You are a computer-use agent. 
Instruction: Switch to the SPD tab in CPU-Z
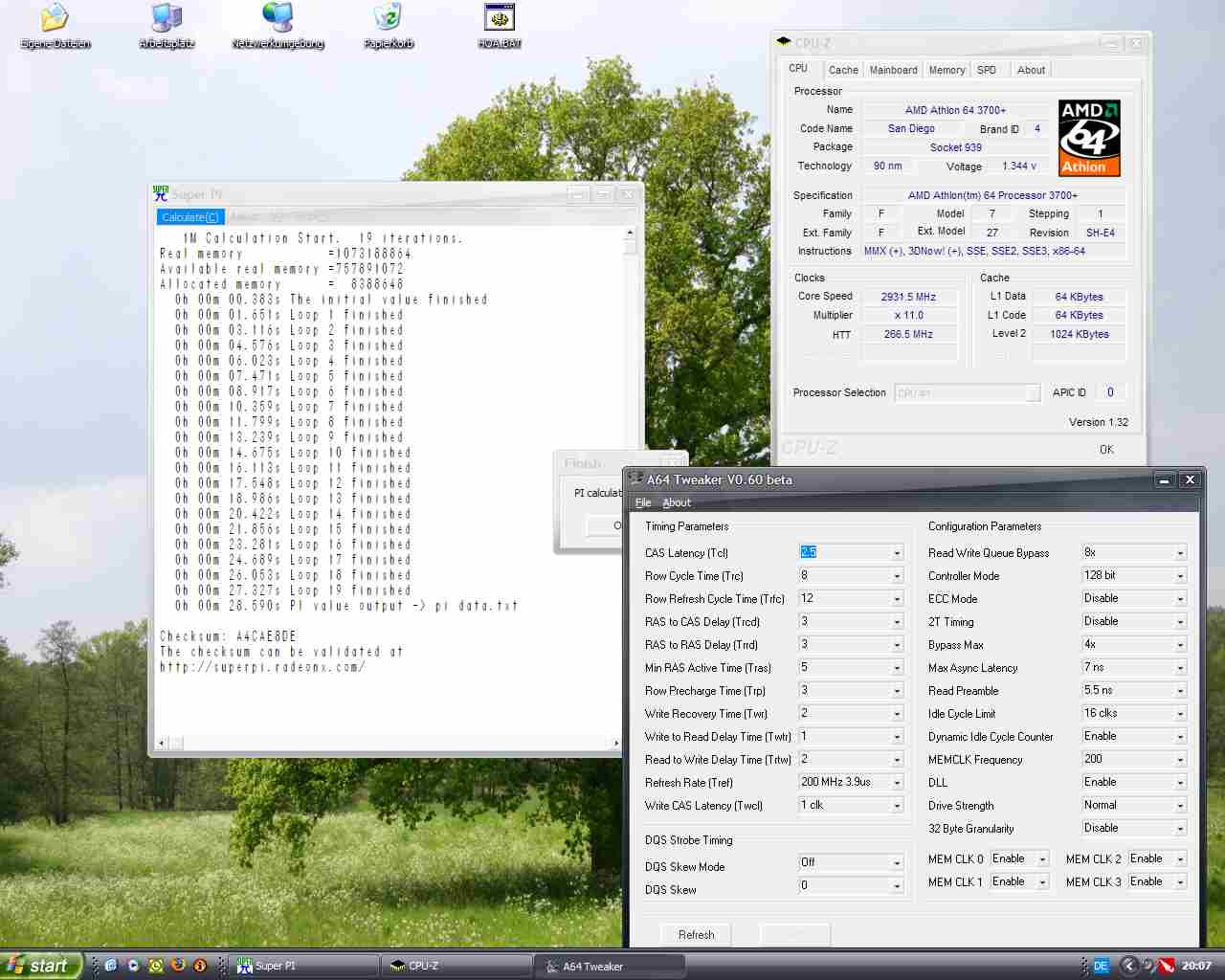click(x=987, y=70)
